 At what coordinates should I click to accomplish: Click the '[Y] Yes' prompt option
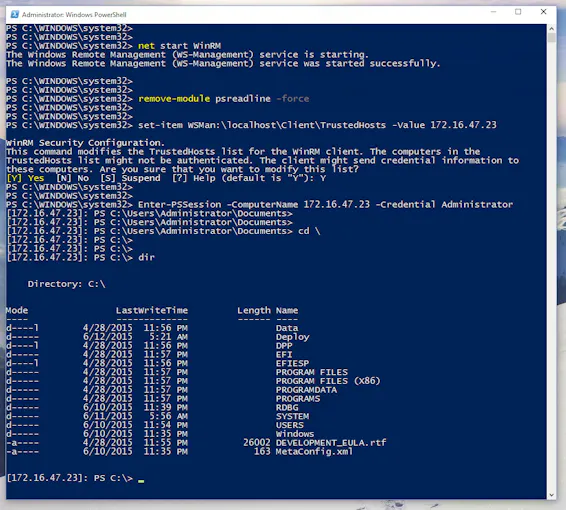point(25,178)
